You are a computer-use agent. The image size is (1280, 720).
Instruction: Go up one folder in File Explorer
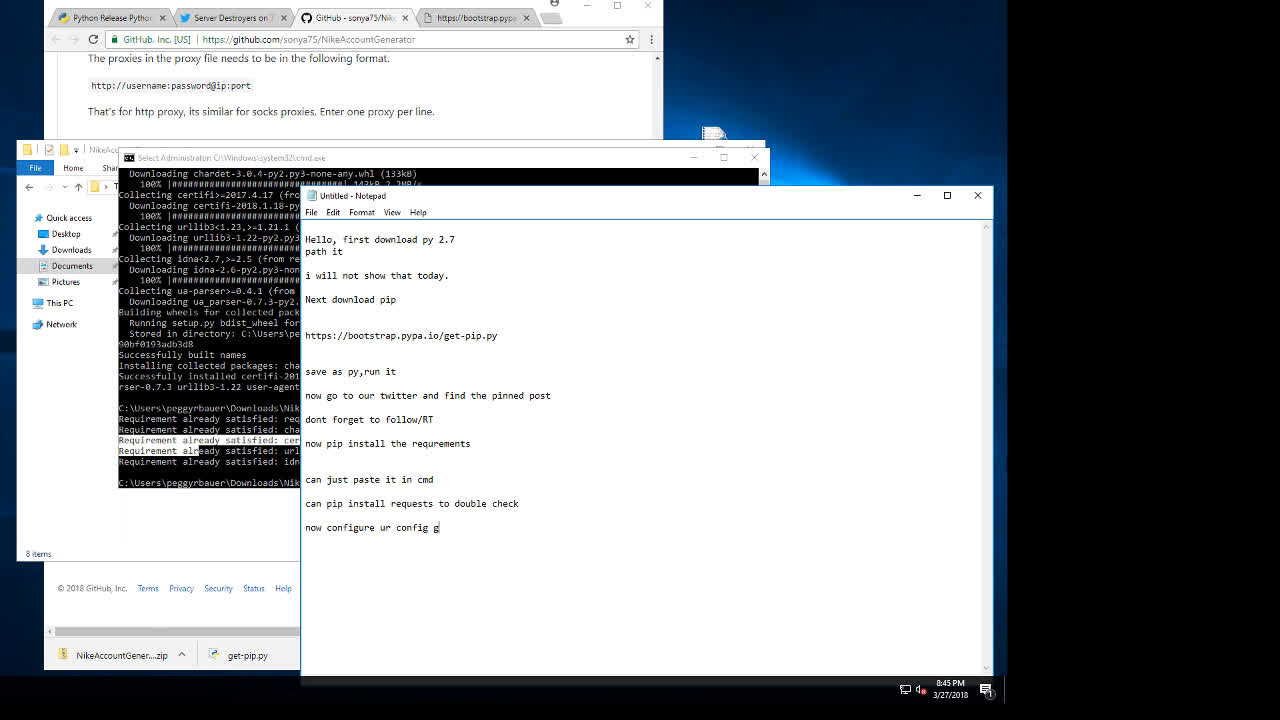click(x=78, y=187)
